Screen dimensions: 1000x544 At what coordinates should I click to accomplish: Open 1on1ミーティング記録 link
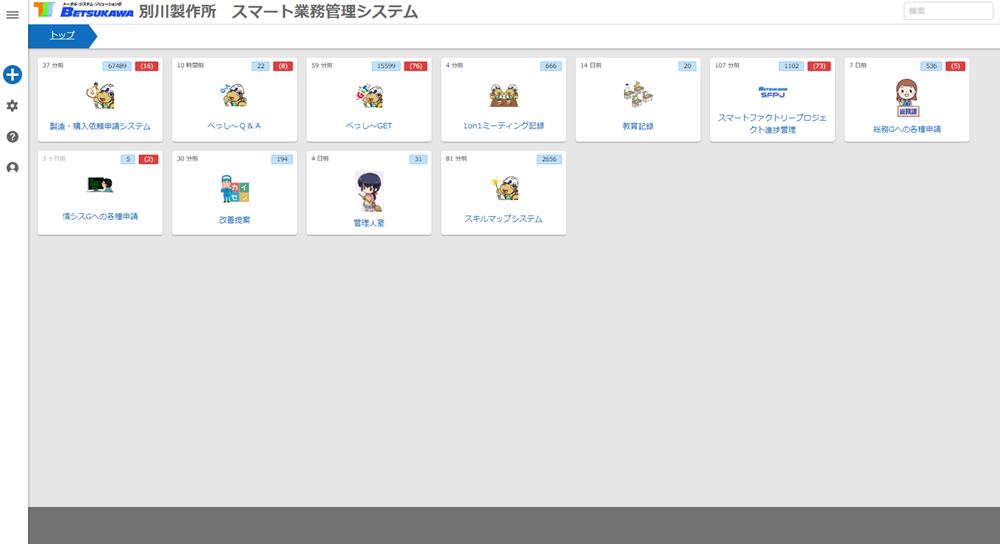tap(503, 127)
